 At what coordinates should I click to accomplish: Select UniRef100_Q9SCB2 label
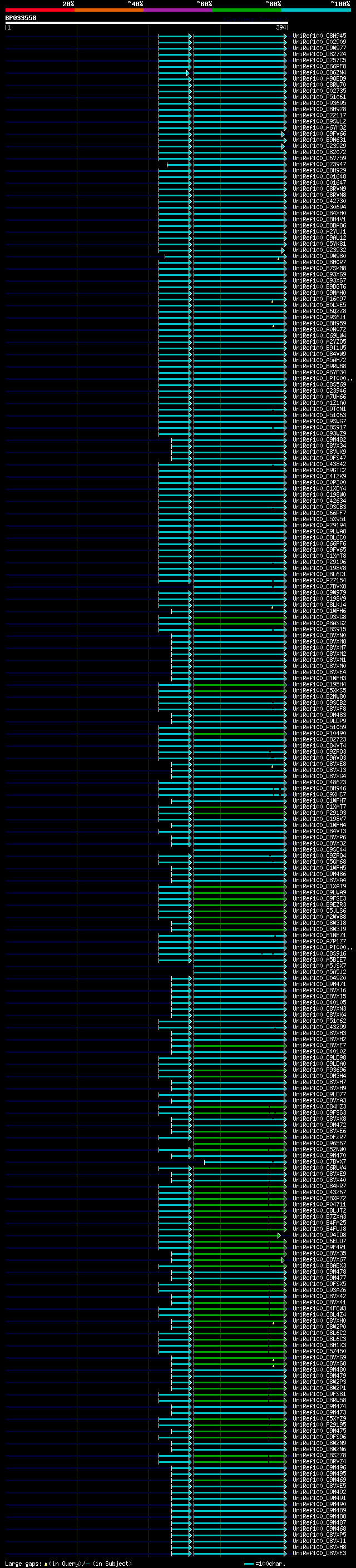click(x=319, y=703)
